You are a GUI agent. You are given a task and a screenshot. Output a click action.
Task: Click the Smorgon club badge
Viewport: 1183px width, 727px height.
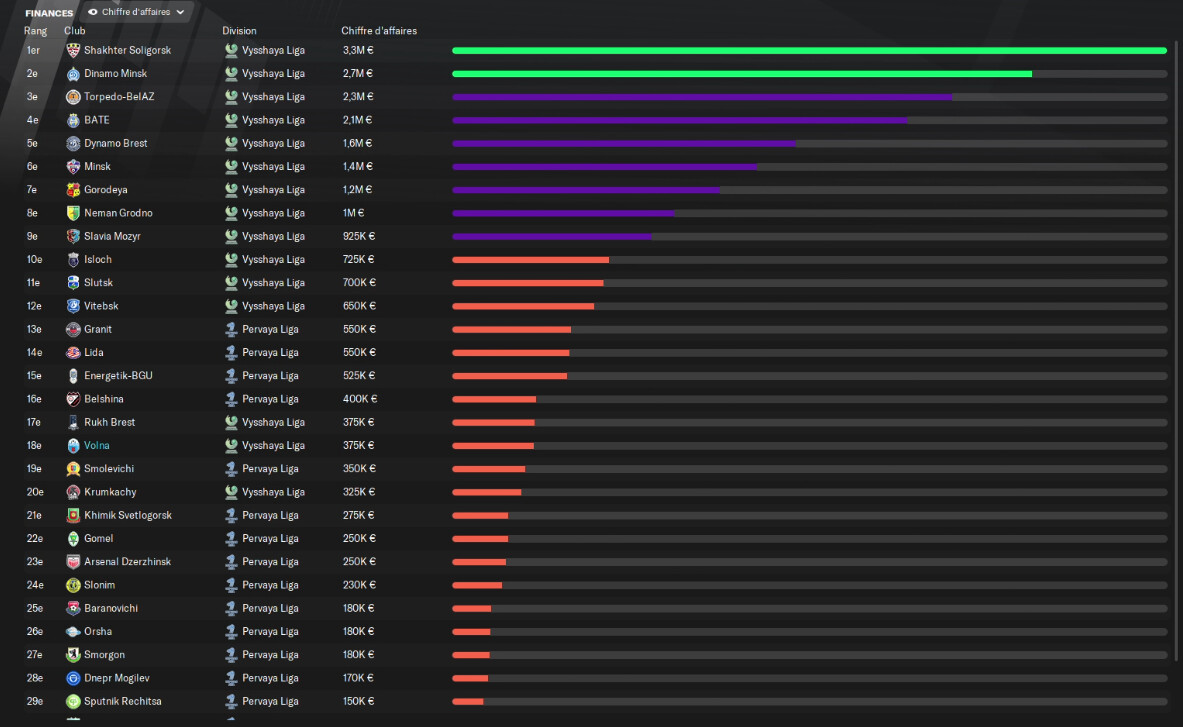coord(73,655)
